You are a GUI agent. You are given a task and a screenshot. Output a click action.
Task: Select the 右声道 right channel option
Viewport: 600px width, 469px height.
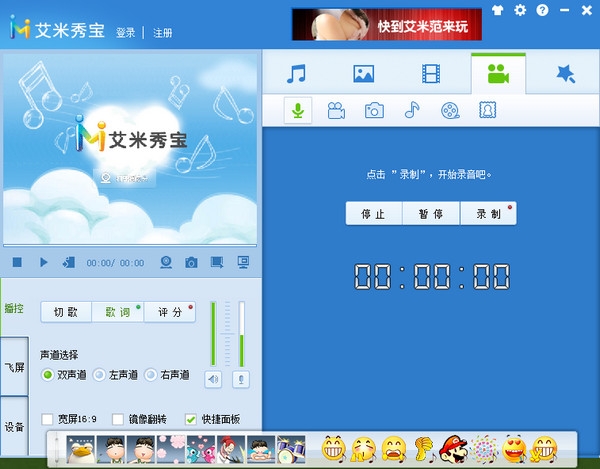[151, 375]
